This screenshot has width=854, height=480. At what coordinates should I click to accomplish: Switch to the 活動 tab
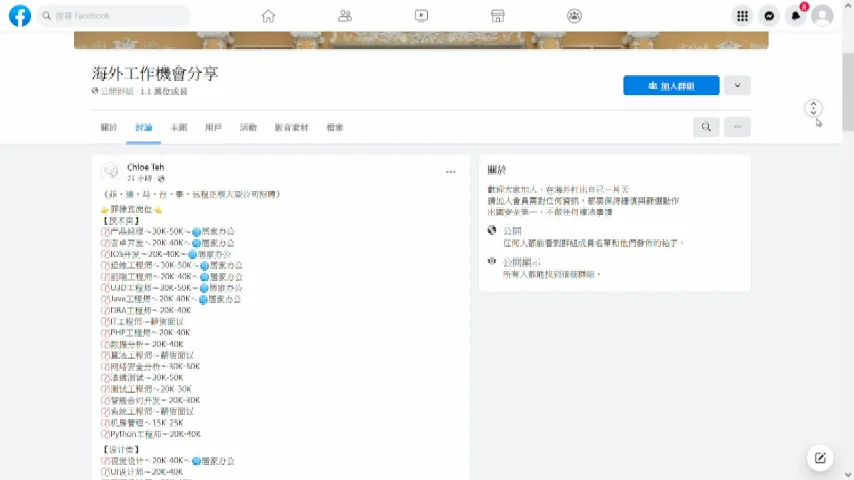pyautogui.click(x=248, y=127)
